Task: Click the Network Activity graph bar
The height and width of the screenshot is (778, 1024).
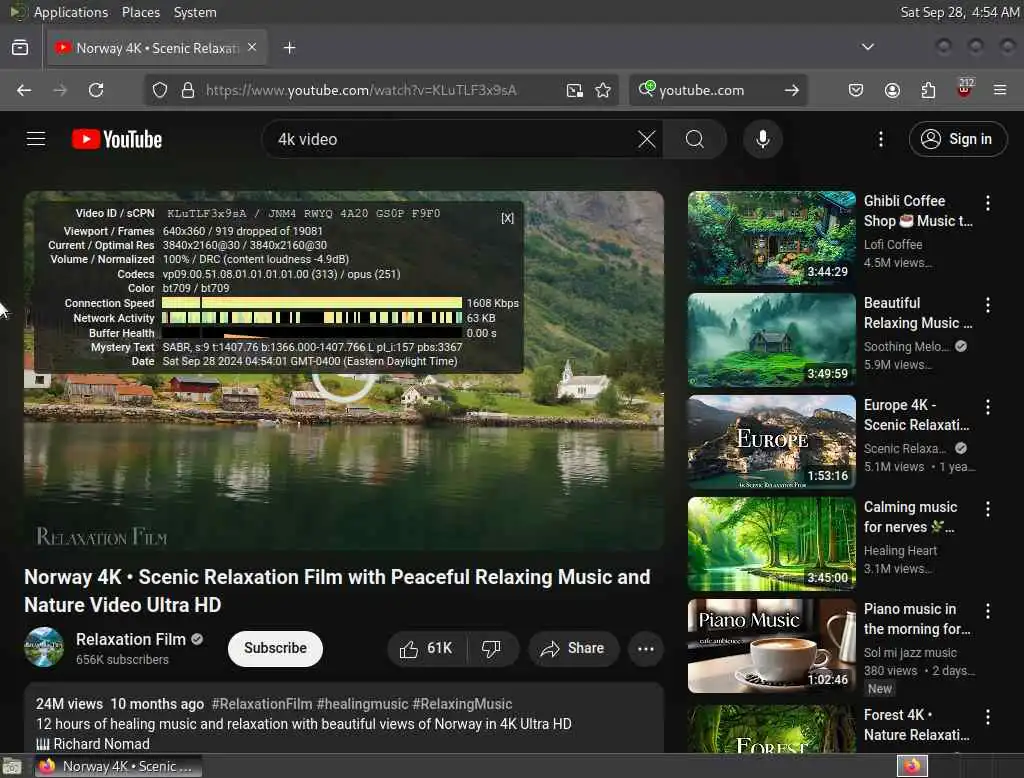Action: [312, 318]
